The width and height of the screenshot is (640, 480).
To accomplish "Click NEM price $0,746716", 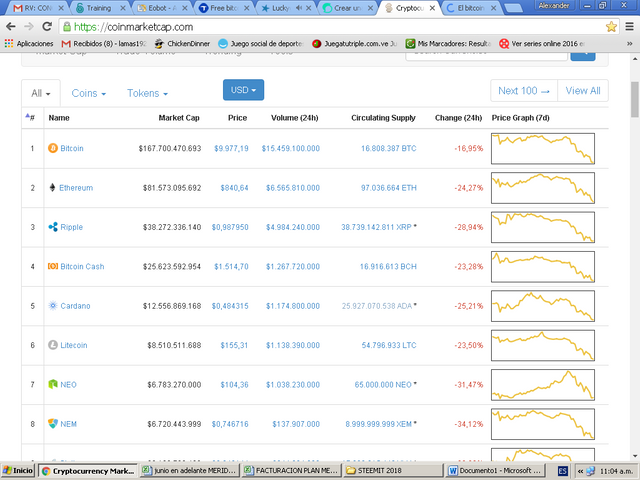I will (230, 424).
